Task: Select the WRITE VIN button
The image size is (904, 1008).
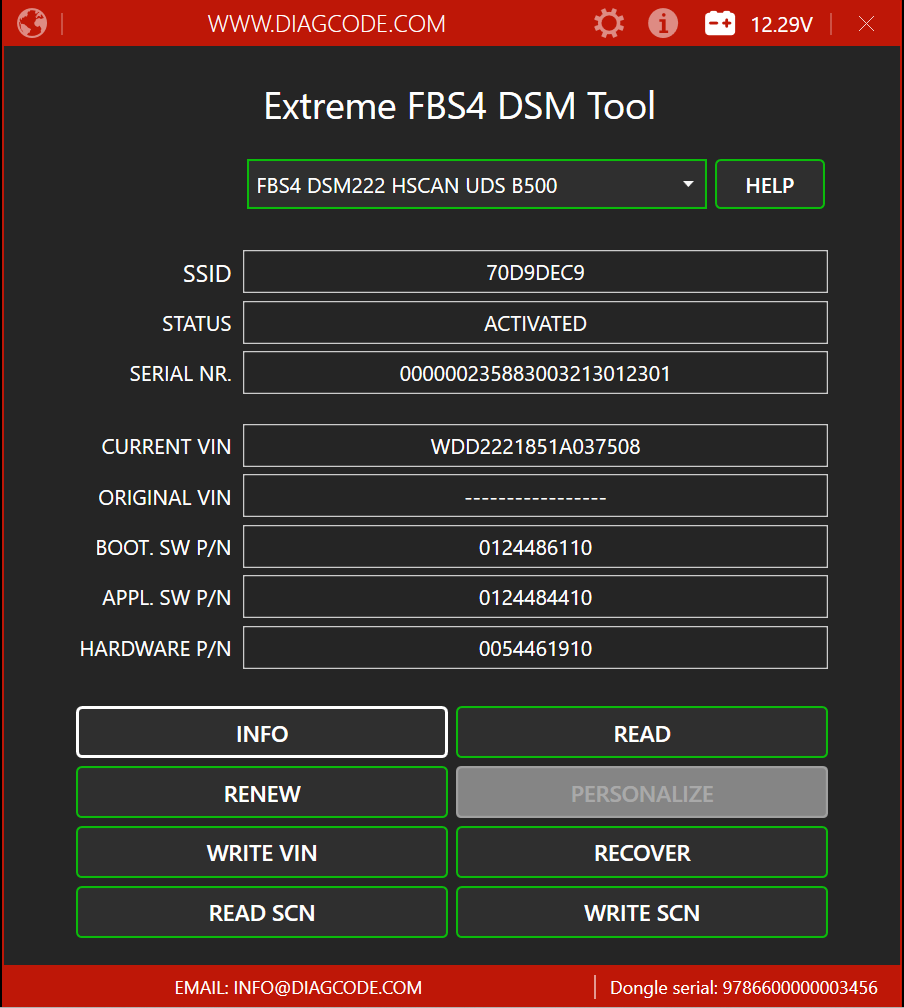Action: click(x=262, y=853)
